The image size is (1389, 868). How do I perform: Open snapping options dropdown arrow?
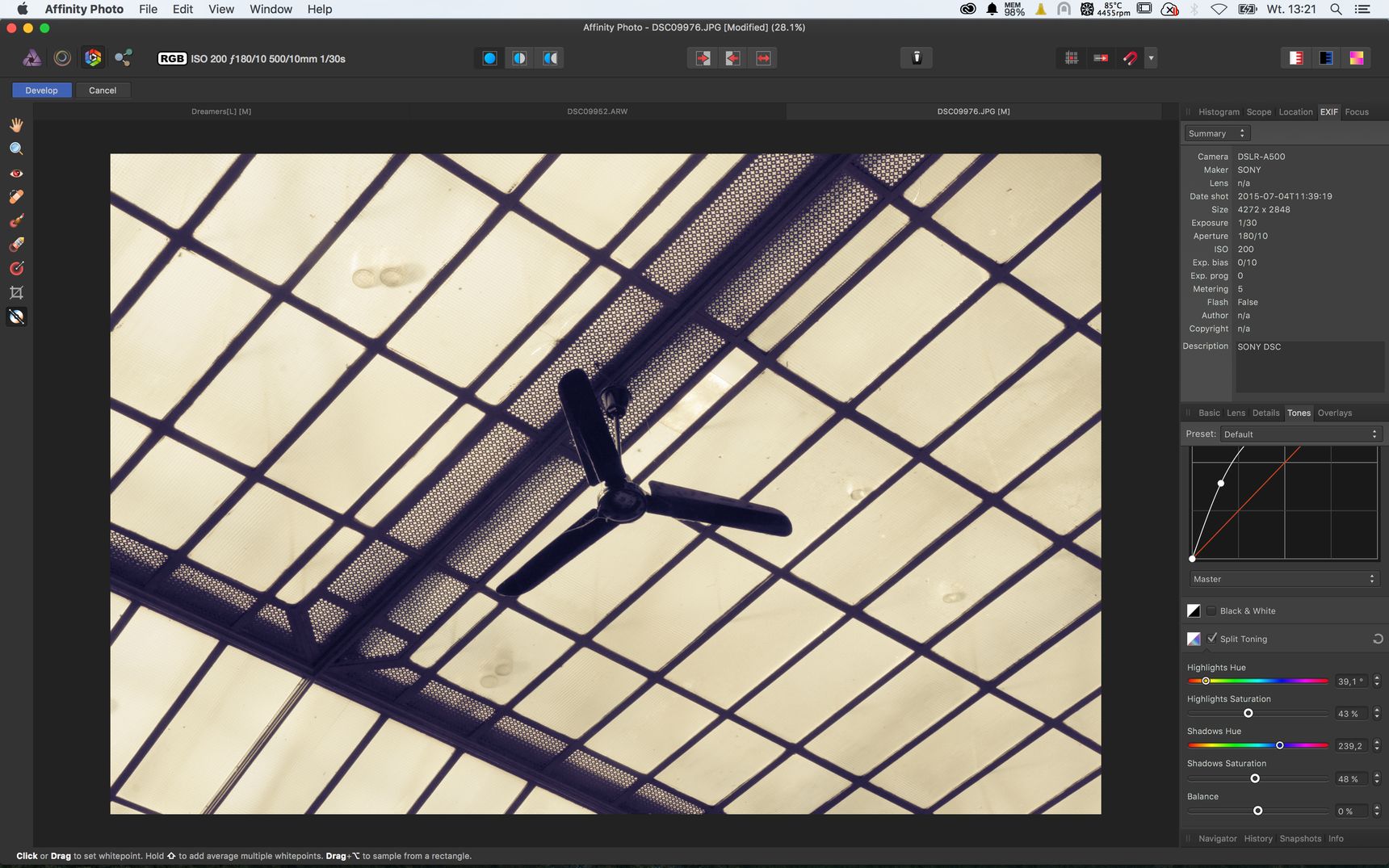1151,58
